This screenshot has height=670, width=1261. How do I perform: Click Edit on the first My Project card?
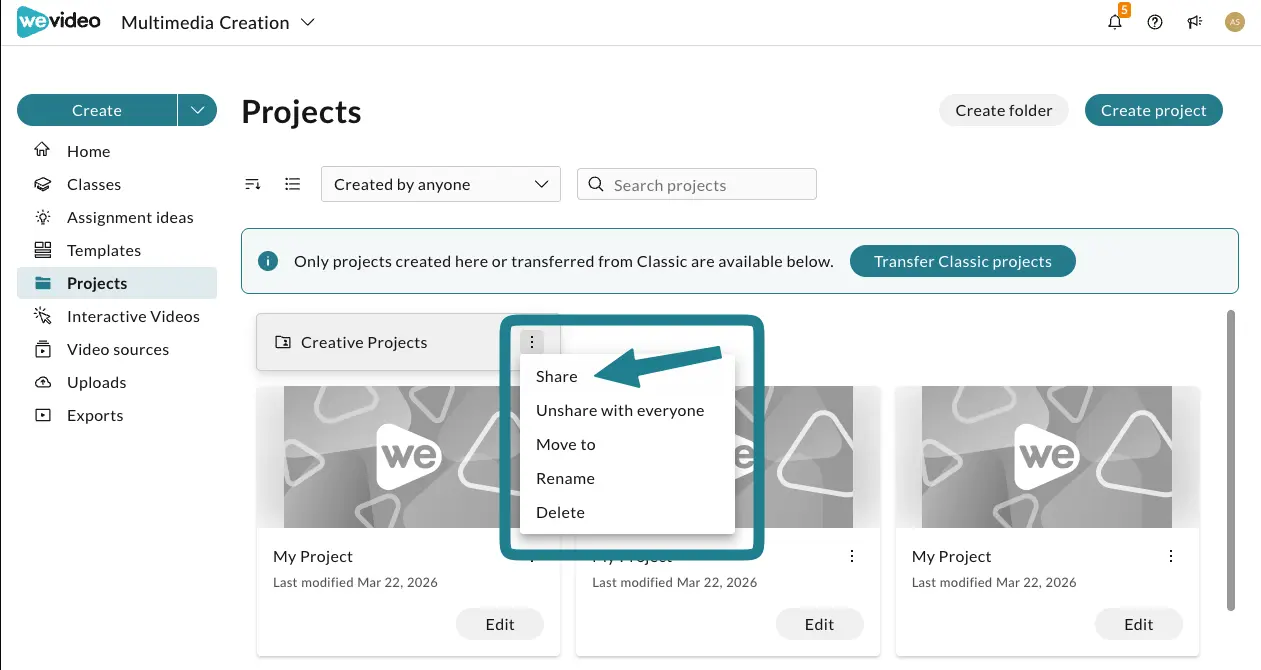(500, 624)
